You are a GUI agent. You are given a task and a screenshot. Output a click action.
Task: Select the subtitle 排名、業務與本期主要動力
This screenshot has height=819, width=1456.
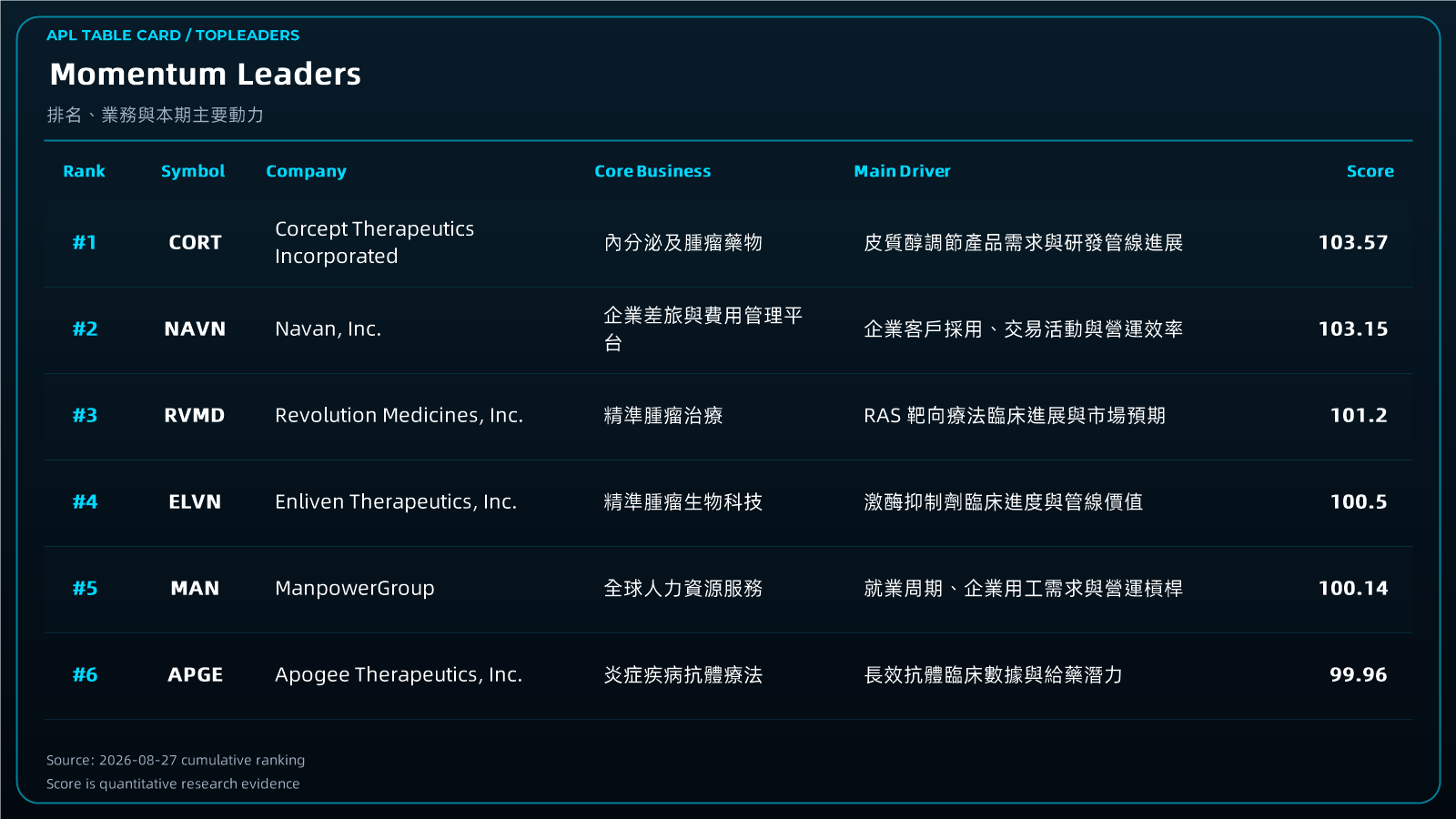coord(156,115)
